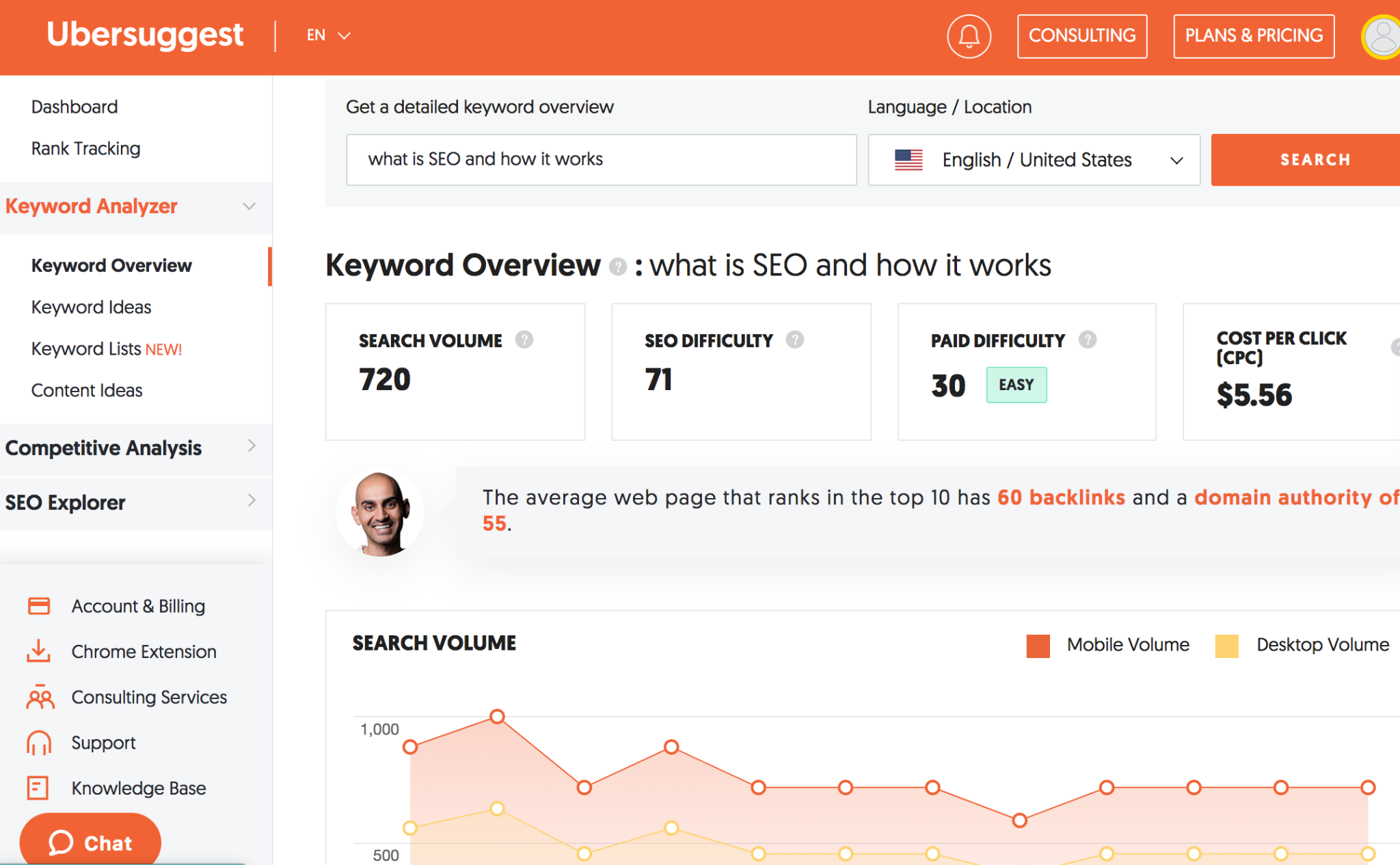The width and height of the screenshot is (1400, 865).
Task: Open the user profile avatar
Action: (x=1382, y=37)
